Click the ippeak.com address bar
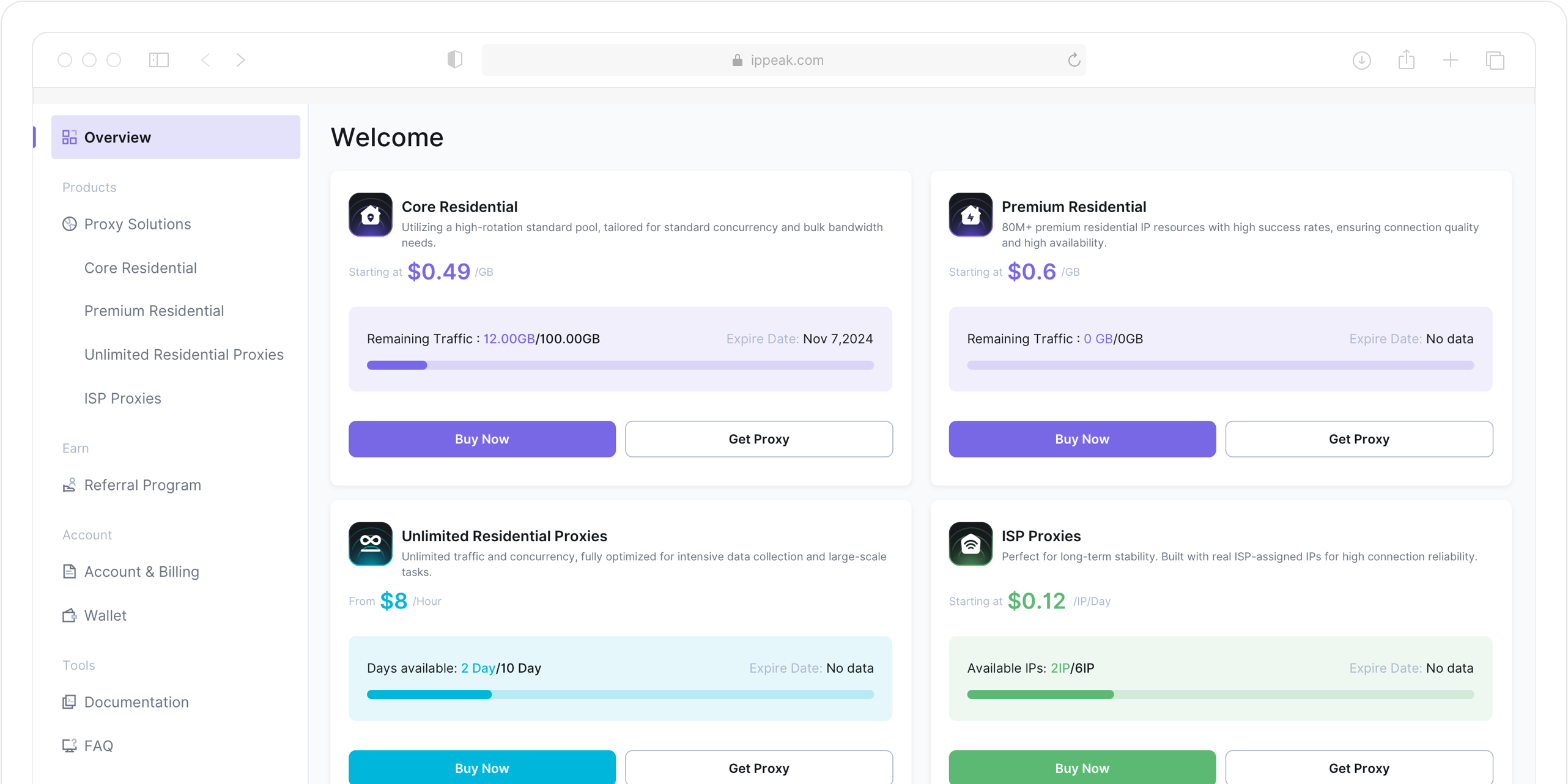The image size is (1568, 784). coord(783,60)
